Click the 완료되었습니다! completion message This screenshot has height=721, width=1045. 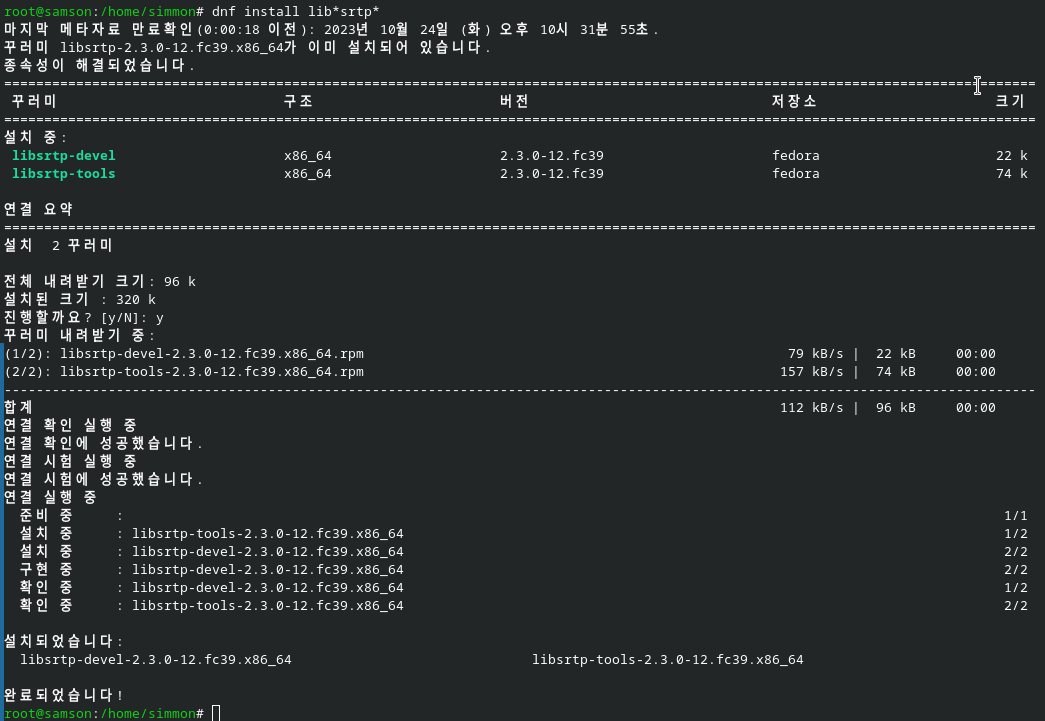tap(63, 695)
